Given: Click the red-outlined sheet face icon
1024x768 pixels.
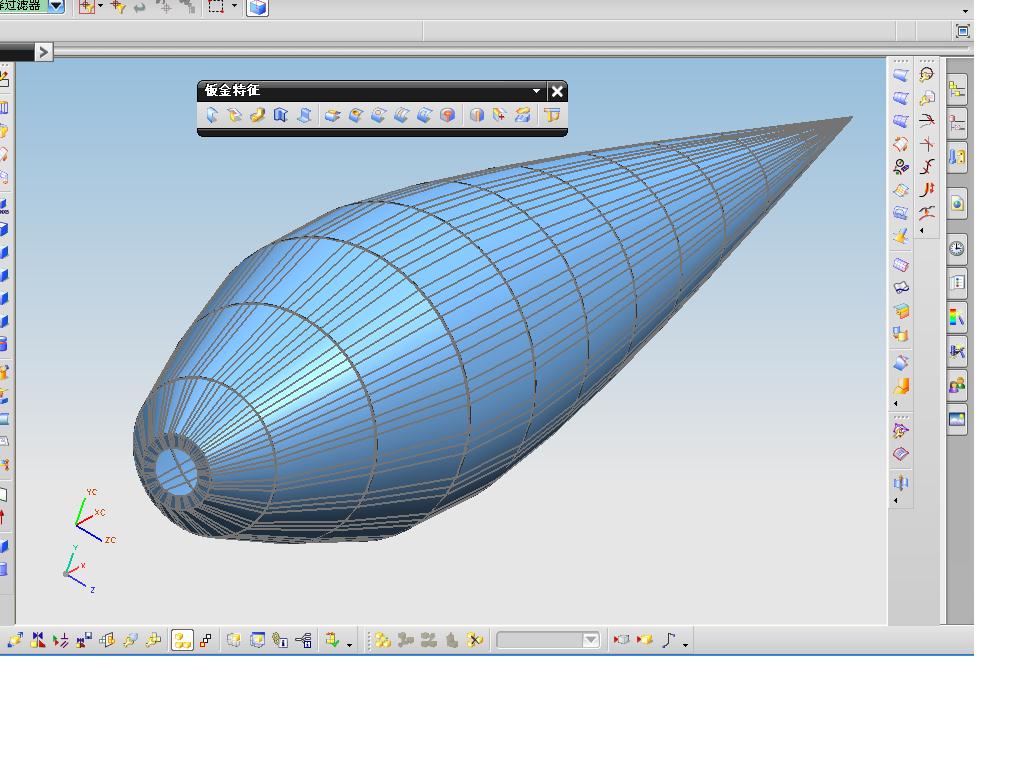Looking at the screenshot, I should pos(901,454).
